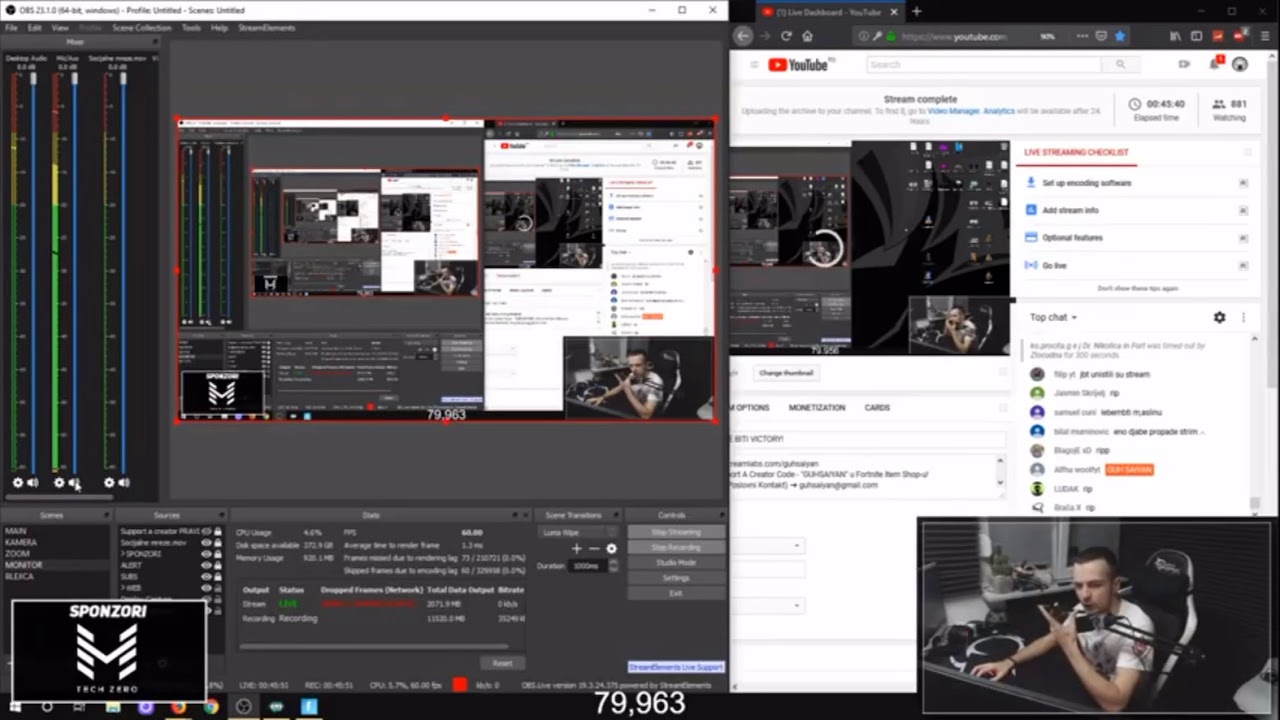Open StreamElements menu in OBS

click(266, 28)
